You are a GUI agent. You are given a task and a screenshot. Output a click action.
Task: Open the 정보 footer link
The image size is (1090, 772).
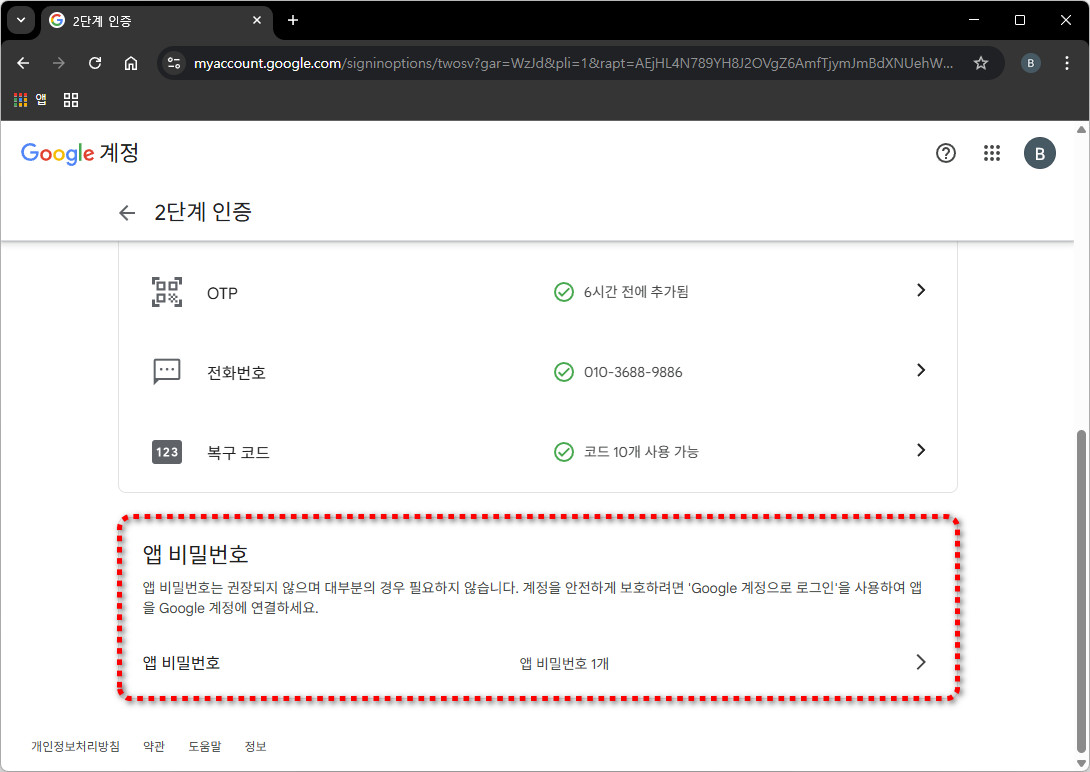click(x=255, y=746)
